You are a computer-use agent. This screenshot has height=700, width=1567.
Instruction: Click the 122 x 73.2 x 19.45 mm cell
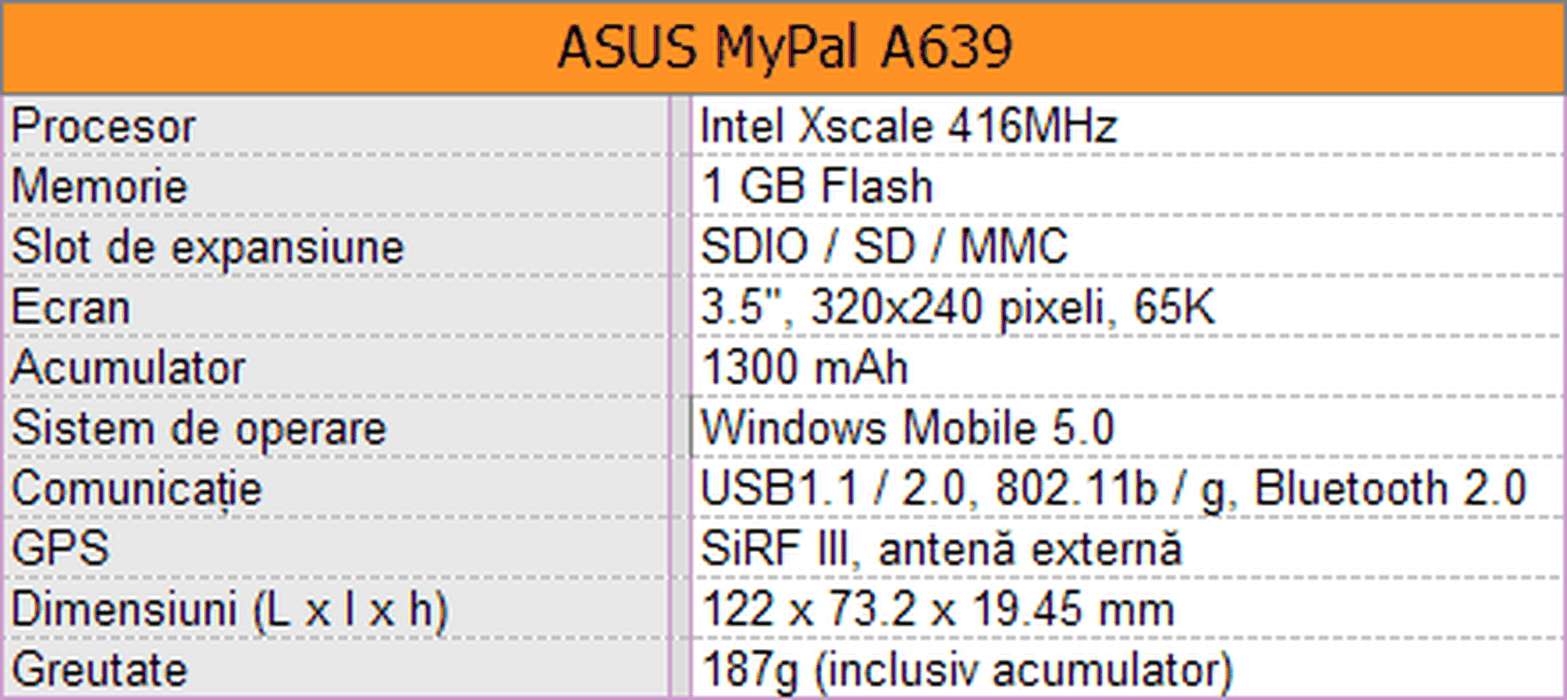click(937, 610)
